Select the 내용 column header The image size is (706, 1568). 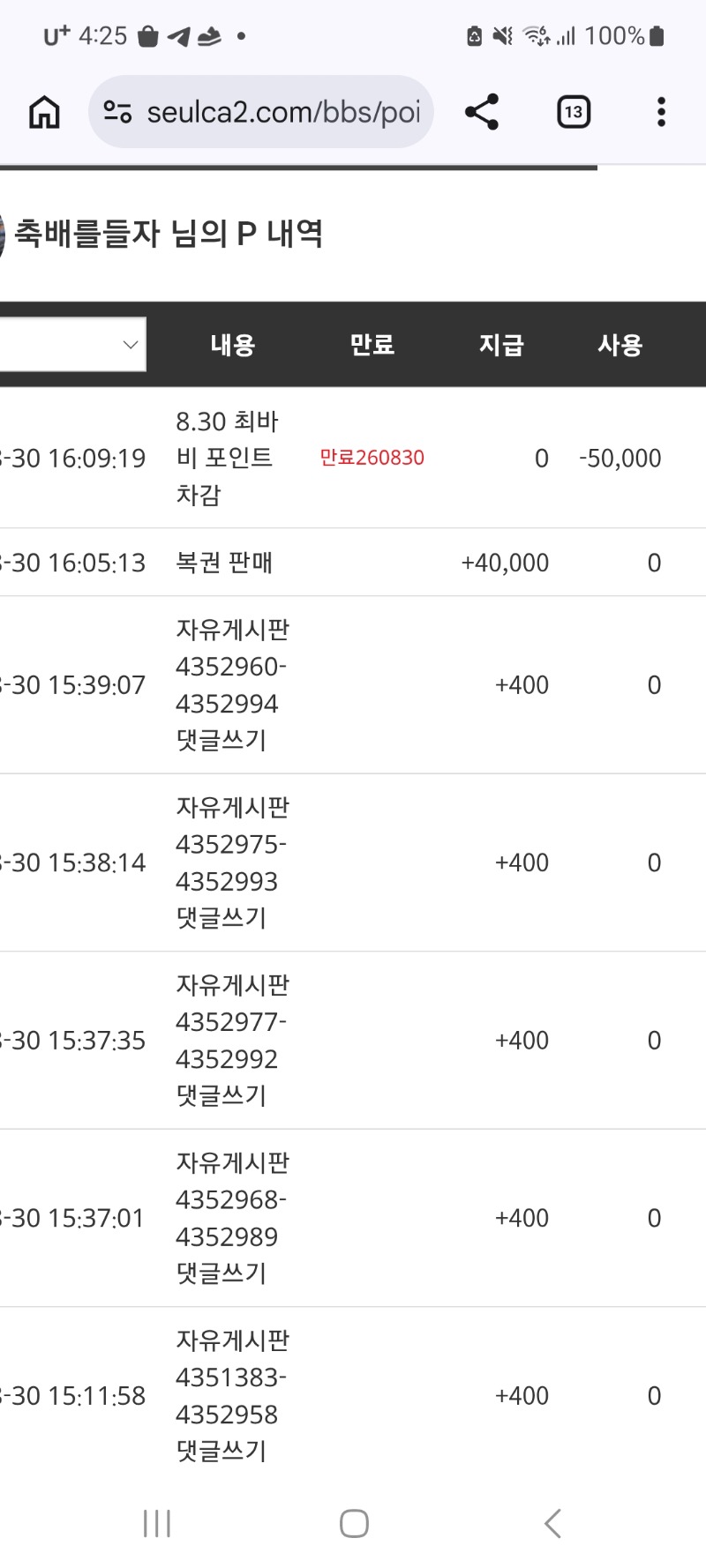click(233, 345)
